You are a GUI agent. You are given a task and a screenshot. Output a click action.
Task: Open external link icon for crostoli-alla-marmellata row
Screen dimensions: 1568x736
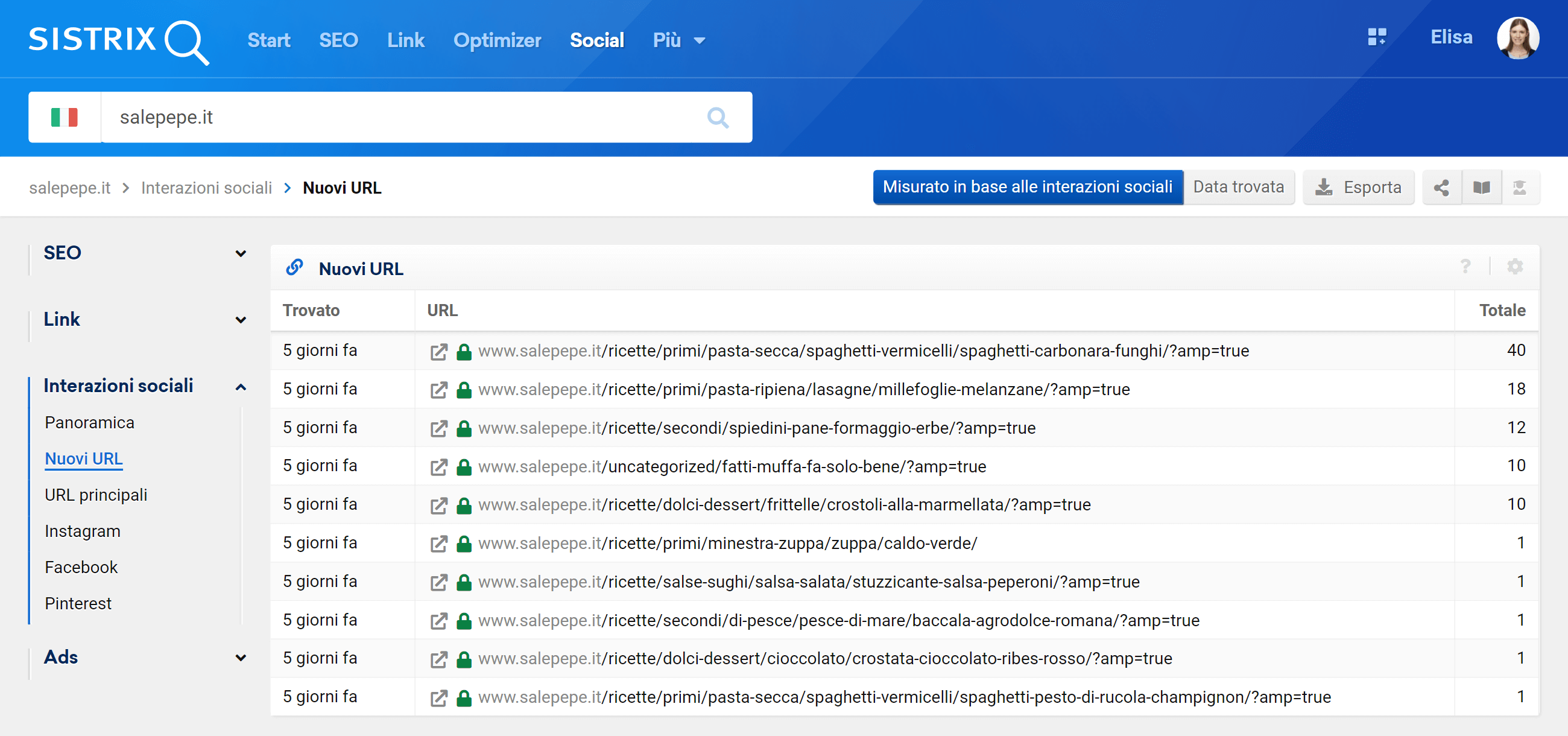pos(438,506)
